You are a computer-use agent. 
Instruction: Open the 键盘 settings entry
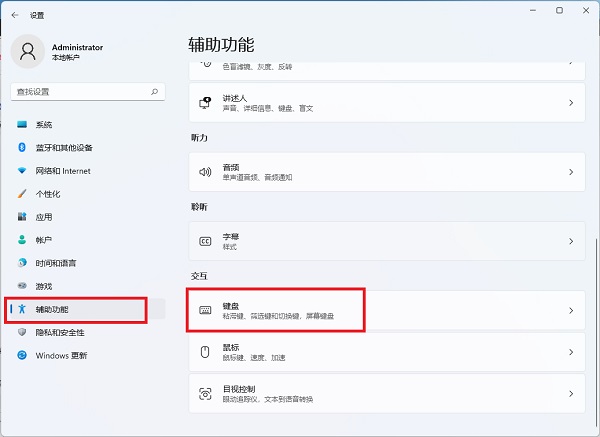(276, 310)
